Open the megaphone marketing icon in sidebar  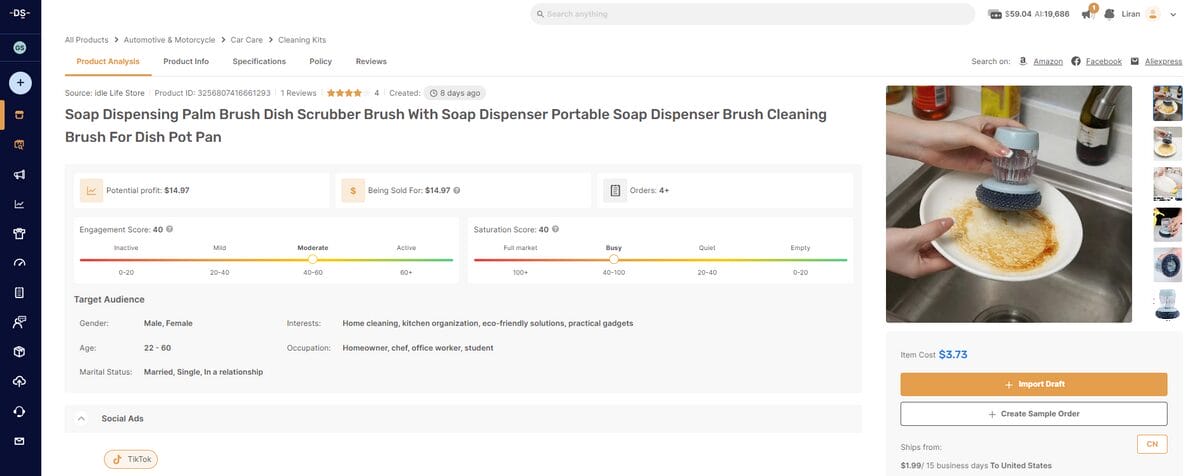[20, 174]
